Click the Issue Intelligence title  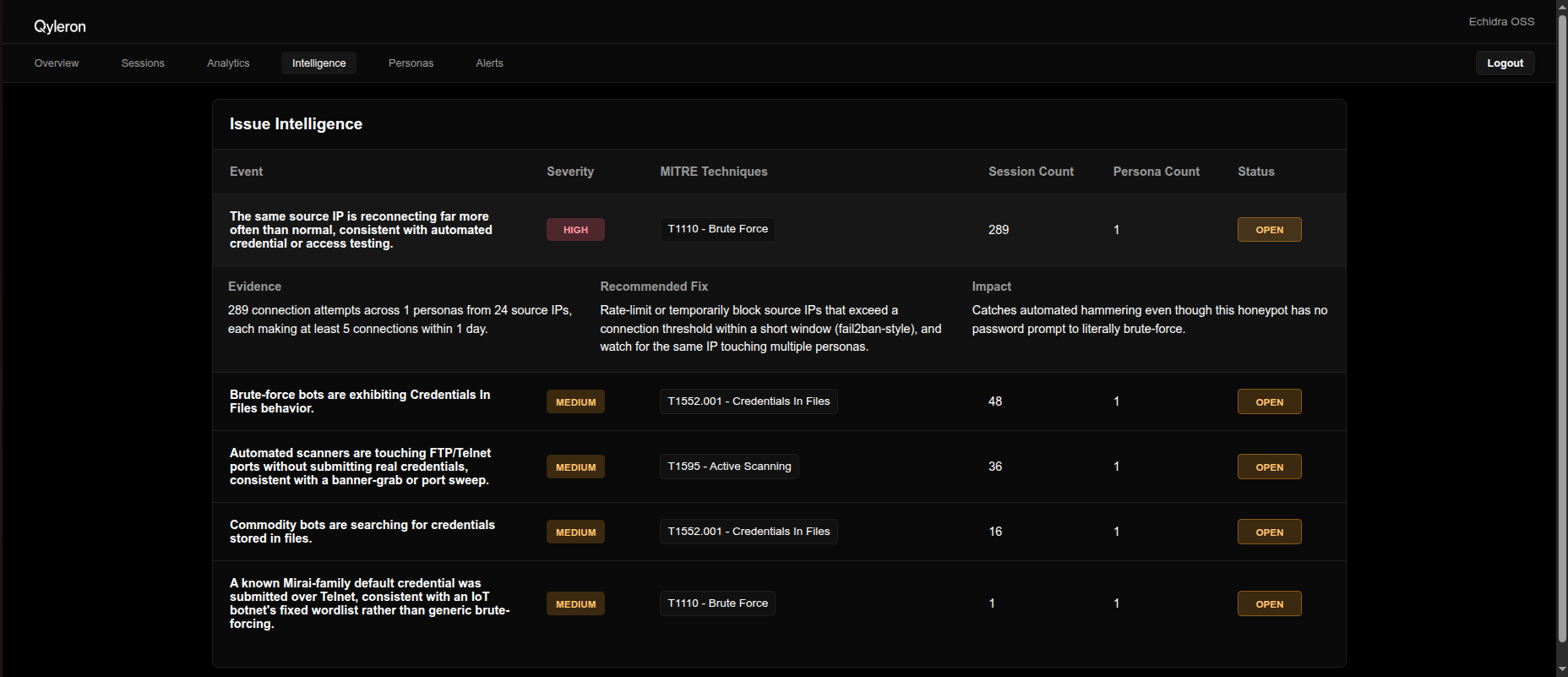coord(296,124)
